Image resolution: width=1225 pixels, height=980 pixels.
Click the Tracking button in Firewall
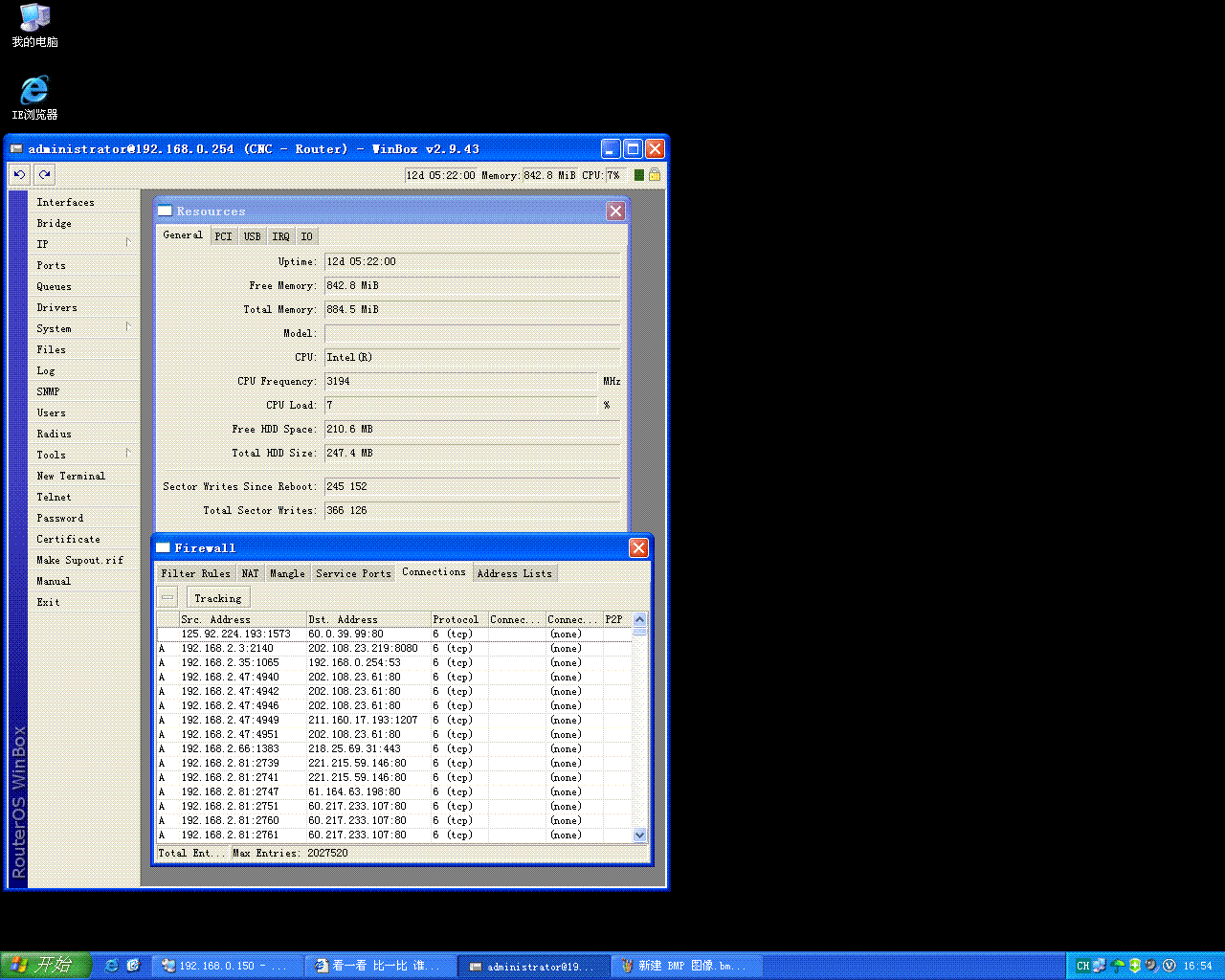[218, 598]
